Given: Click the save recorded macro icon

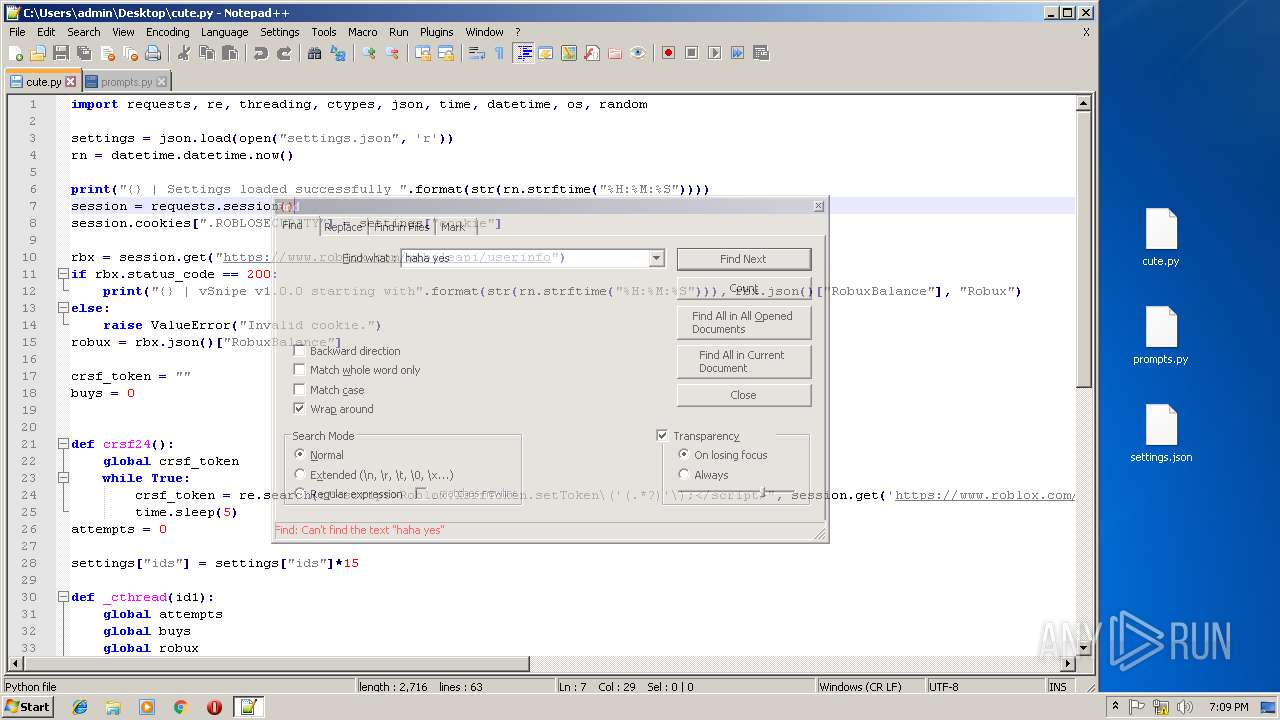Looking at the screenshot, I should pos(761,53).
